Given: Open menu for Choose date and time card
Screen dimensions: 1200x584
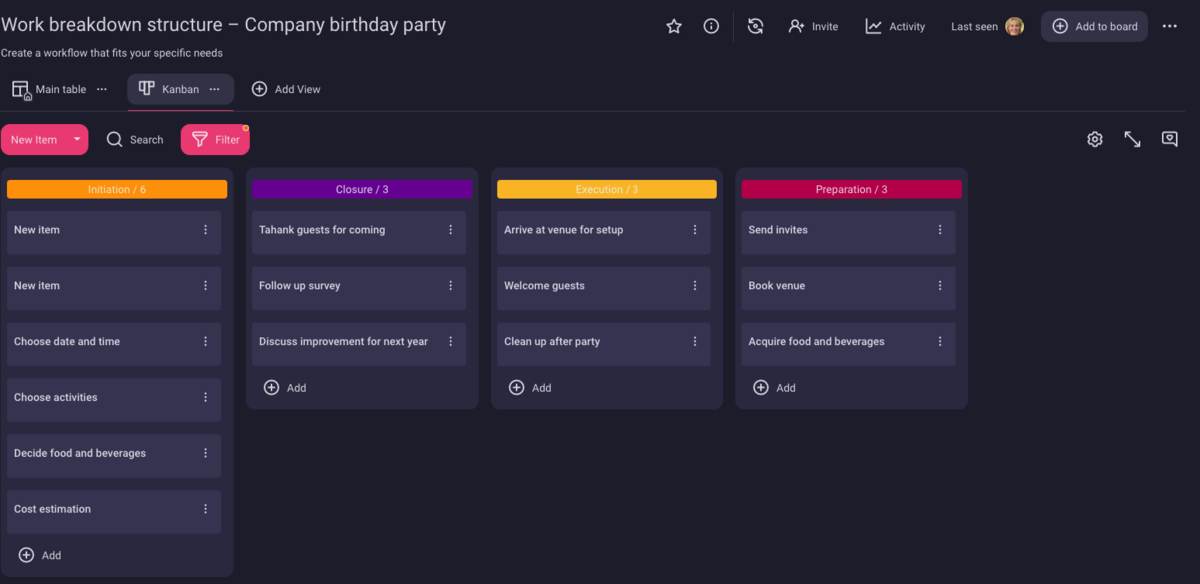Looking at the screenshot, I should click(206, 342).
